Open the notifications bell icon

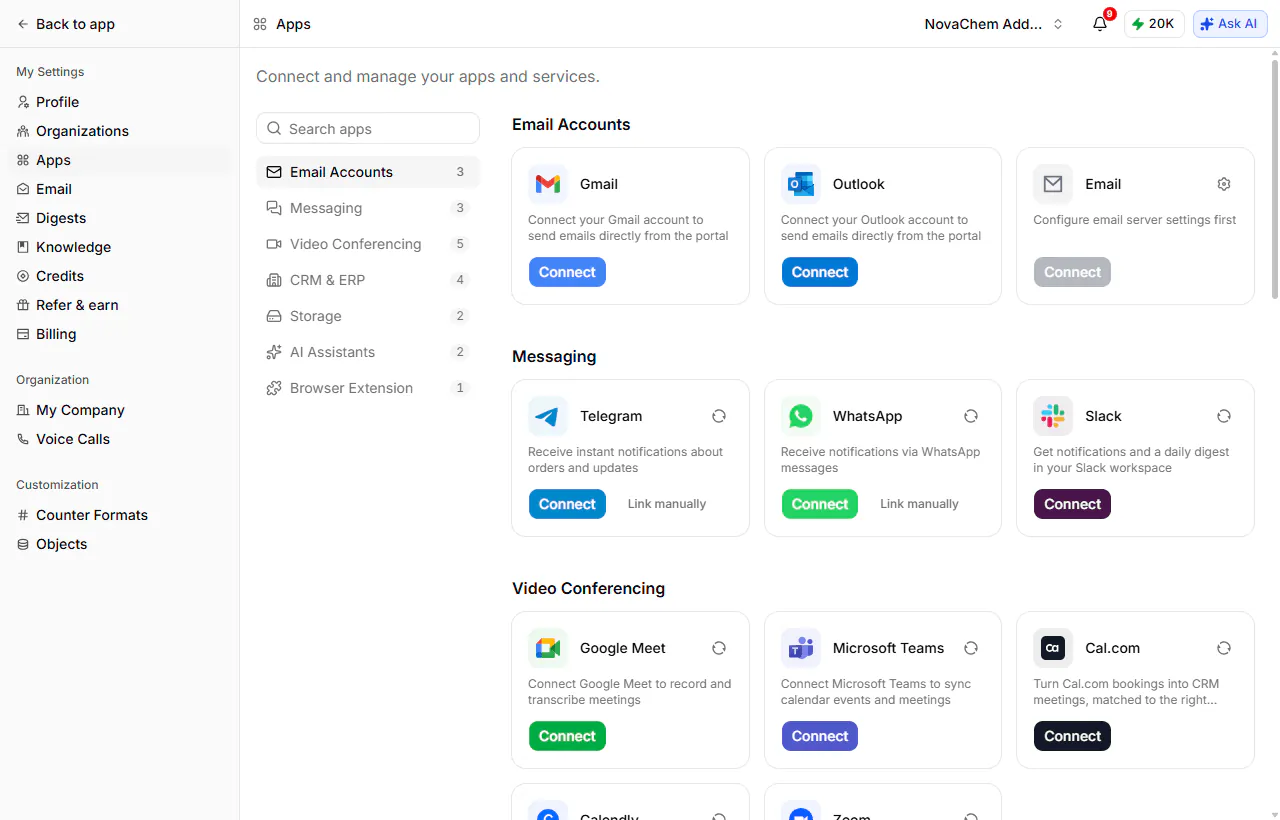coord(1100,24)
